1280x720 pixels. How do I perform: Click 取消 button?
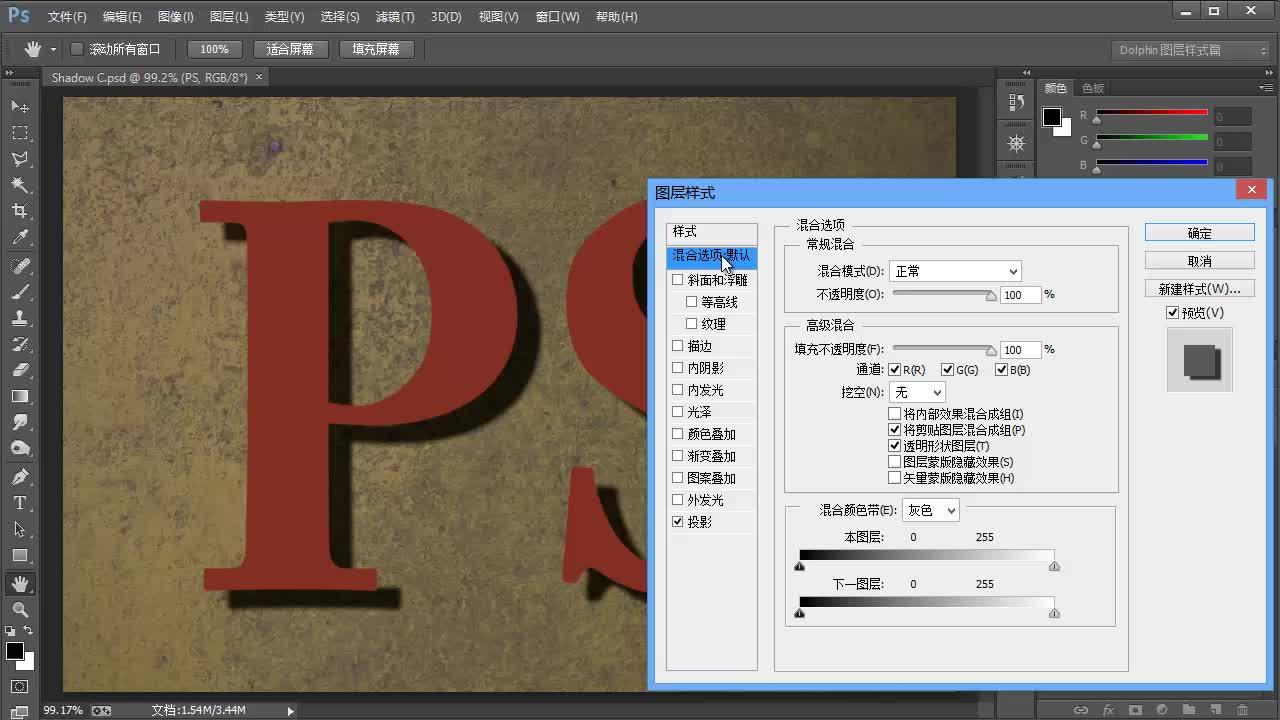[x=1199, y=261]
